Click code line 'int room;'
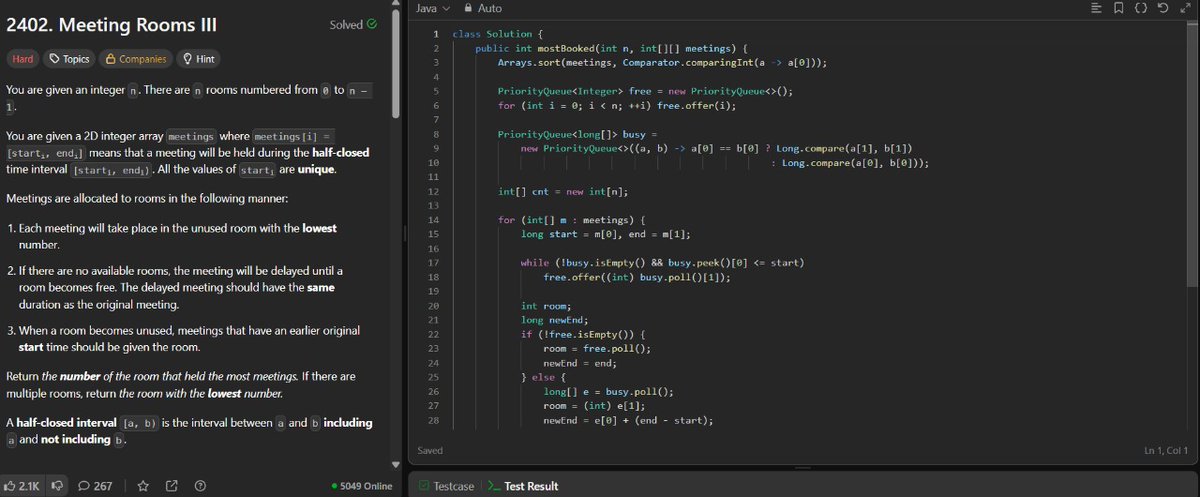Image resolution: width=1200 pixels, height=497 pixels. [546, 305]
